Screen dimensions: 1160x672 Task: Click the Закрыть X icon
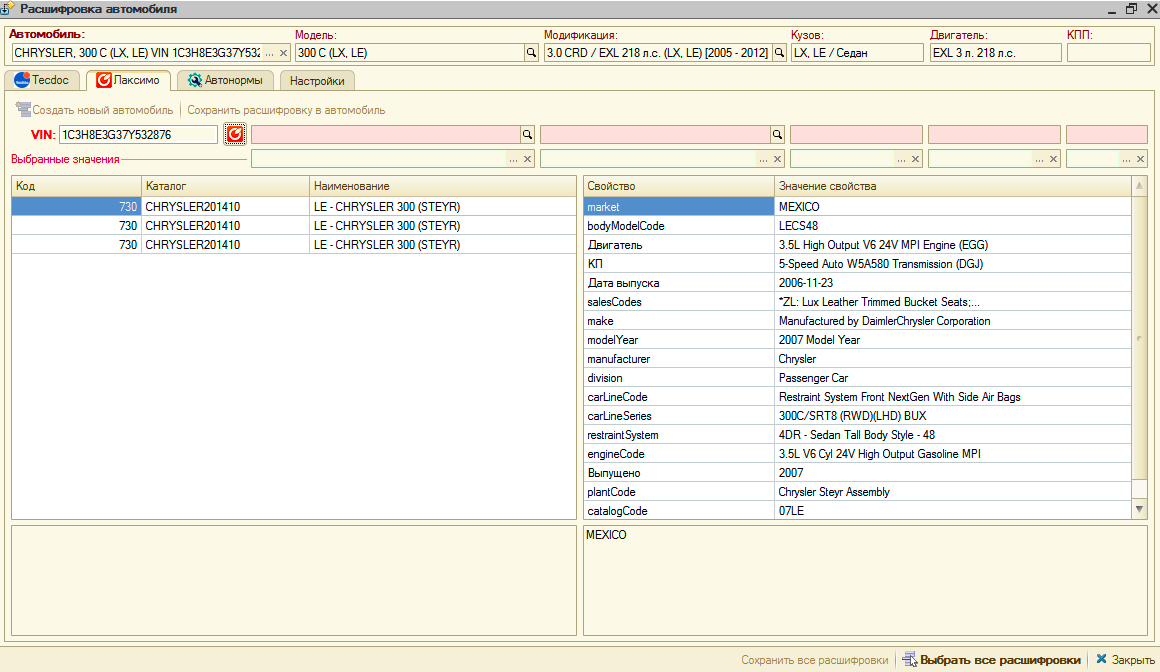1101,659
